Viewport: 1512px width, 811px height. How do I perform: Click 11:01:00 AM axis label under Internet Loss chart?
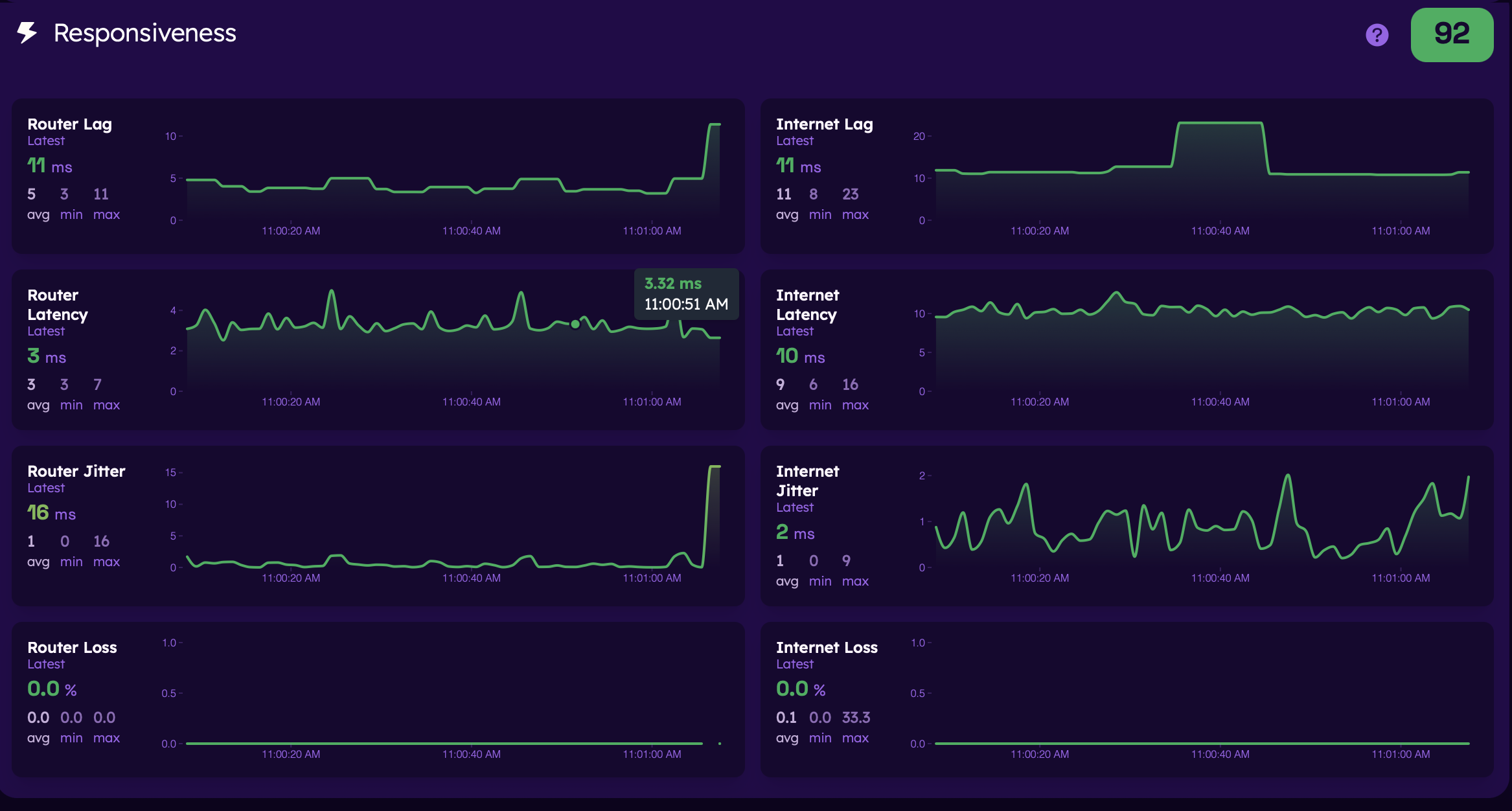pyautogui.click(x=1401, y=754)
